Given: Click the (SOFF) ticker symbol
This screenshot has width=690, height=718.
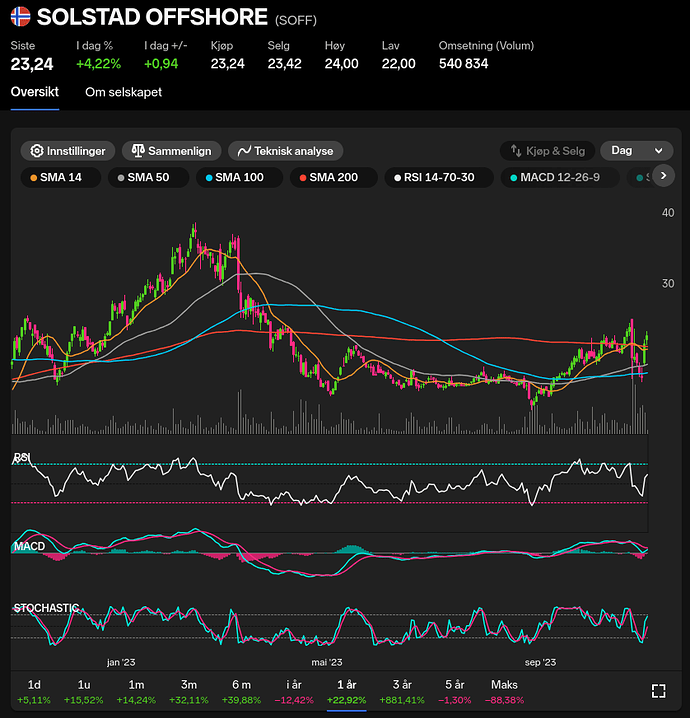Looking at the screenshot, I should point(296,21).
